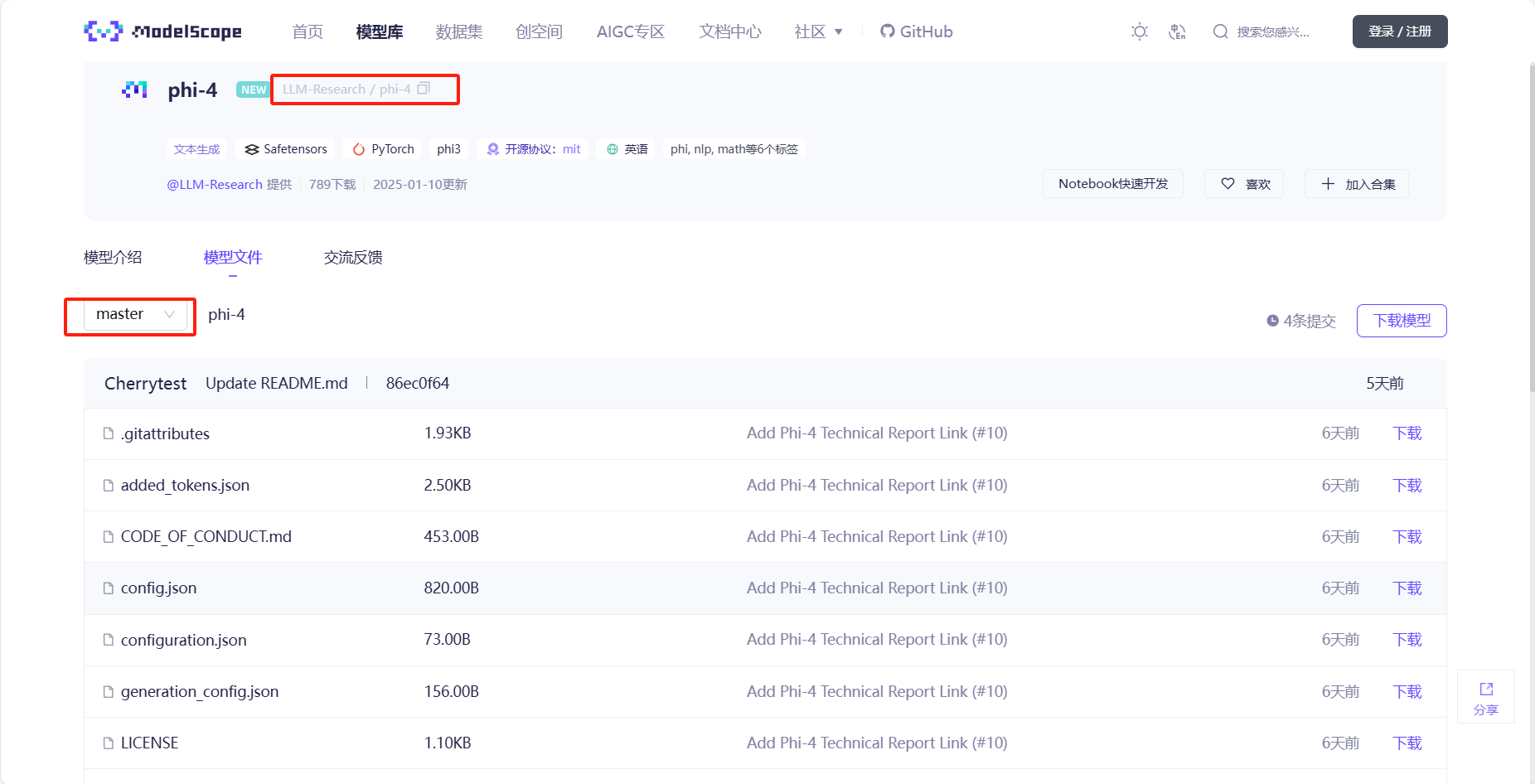The height and width of the screenshot is (784, 1535).
Task: Expand the 社区 community menu
Action: (818, 31)
